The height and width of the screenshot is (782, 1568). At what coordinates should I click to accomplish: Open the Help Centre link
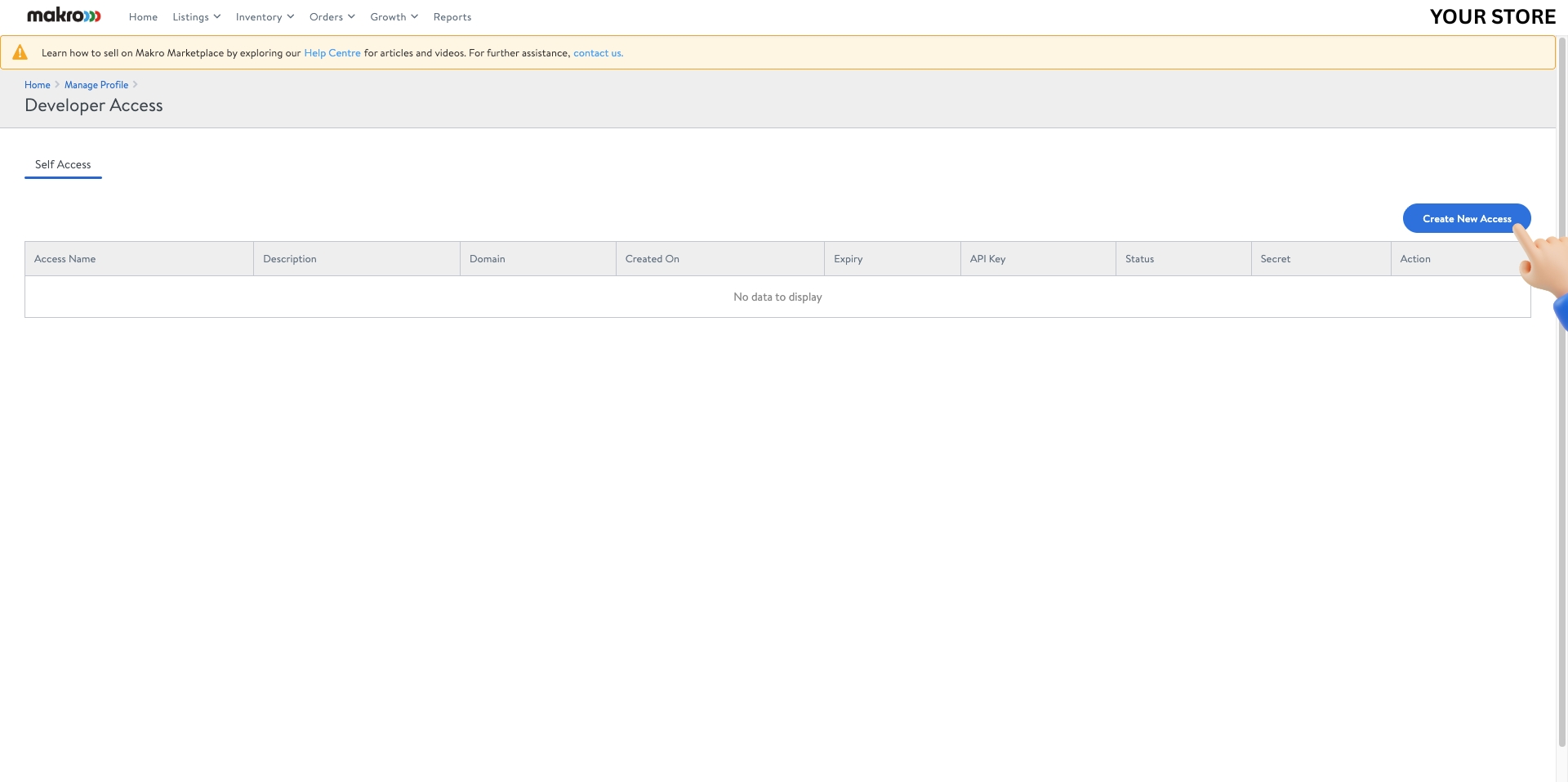point(332,52)
